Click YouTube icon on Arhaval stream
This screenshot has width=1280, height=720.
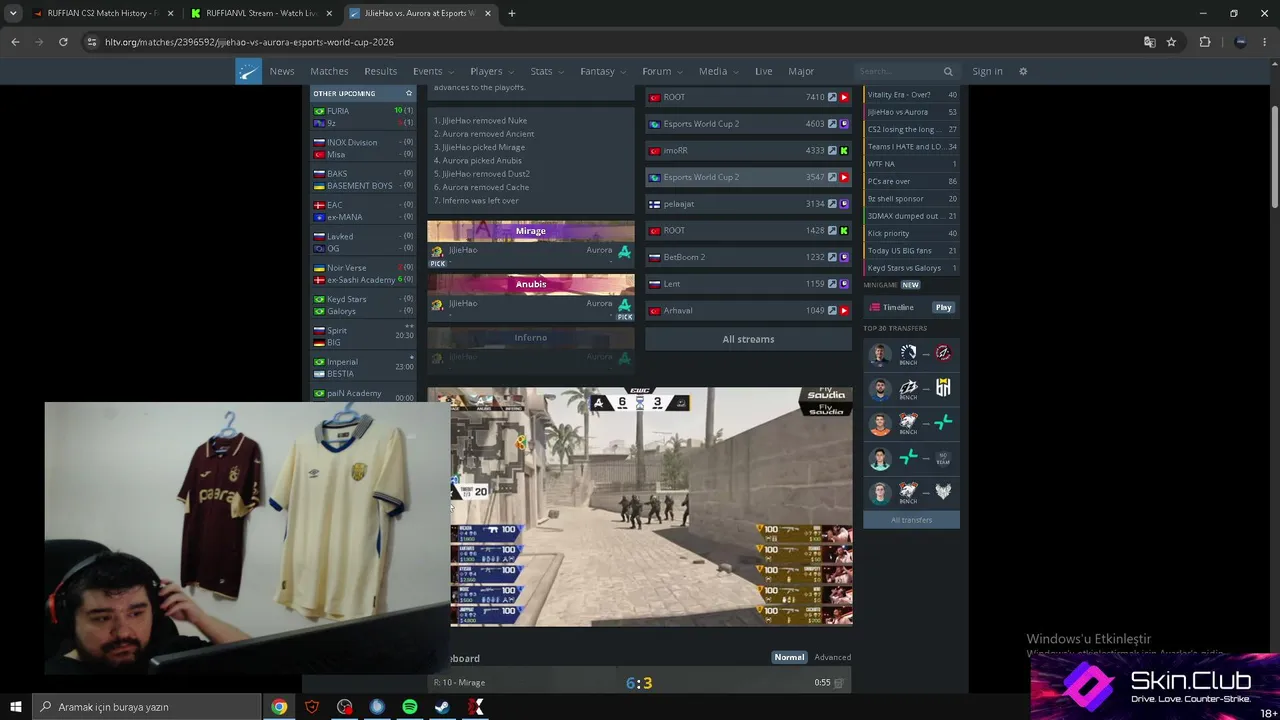(x=844, y=311)
